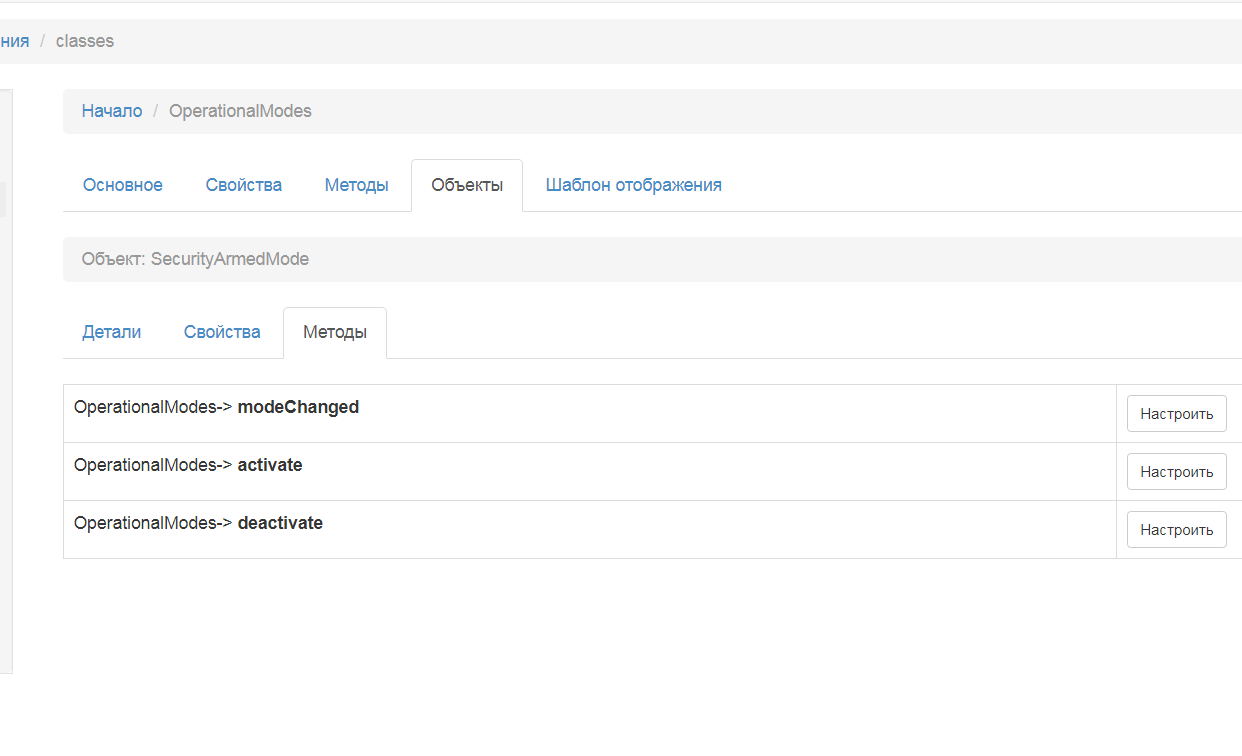The height and width of the screenshot is (756, 1242).
Task: Open the Шаблон отображения tab
Action: (634, 185)
